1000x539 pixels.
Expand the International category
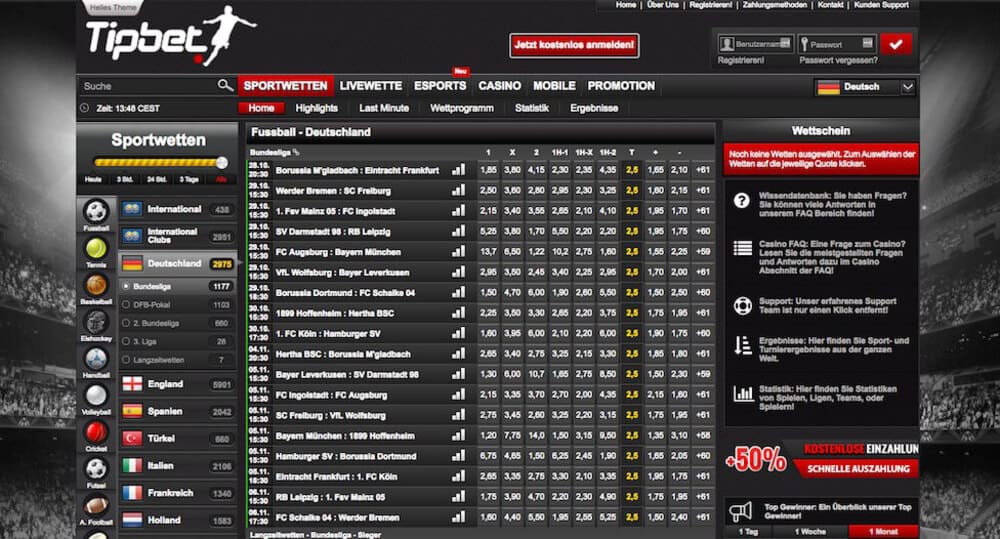point(178,209)
